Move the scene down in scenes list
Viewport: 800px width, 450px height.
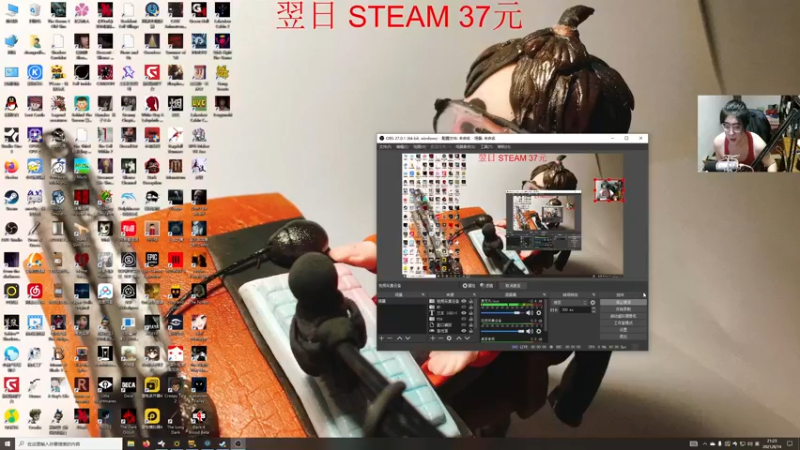coord(408,338)
